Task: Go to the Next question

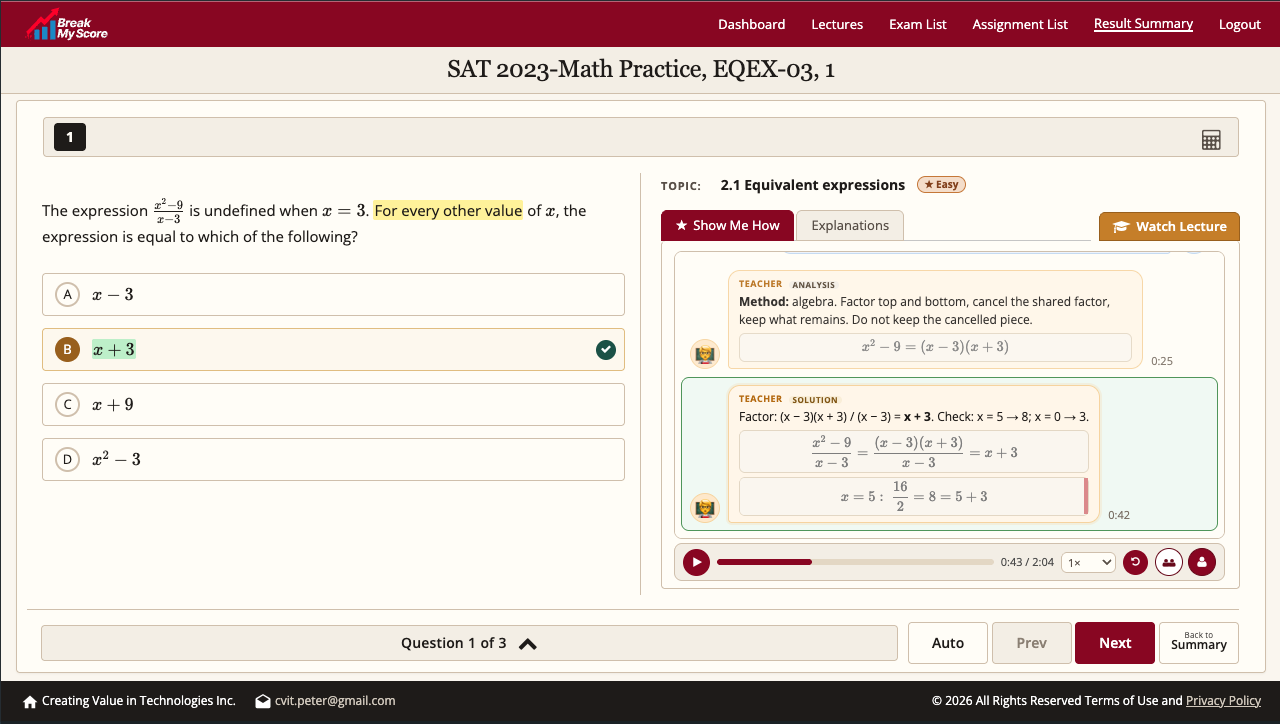Action: click(1115, 643)
